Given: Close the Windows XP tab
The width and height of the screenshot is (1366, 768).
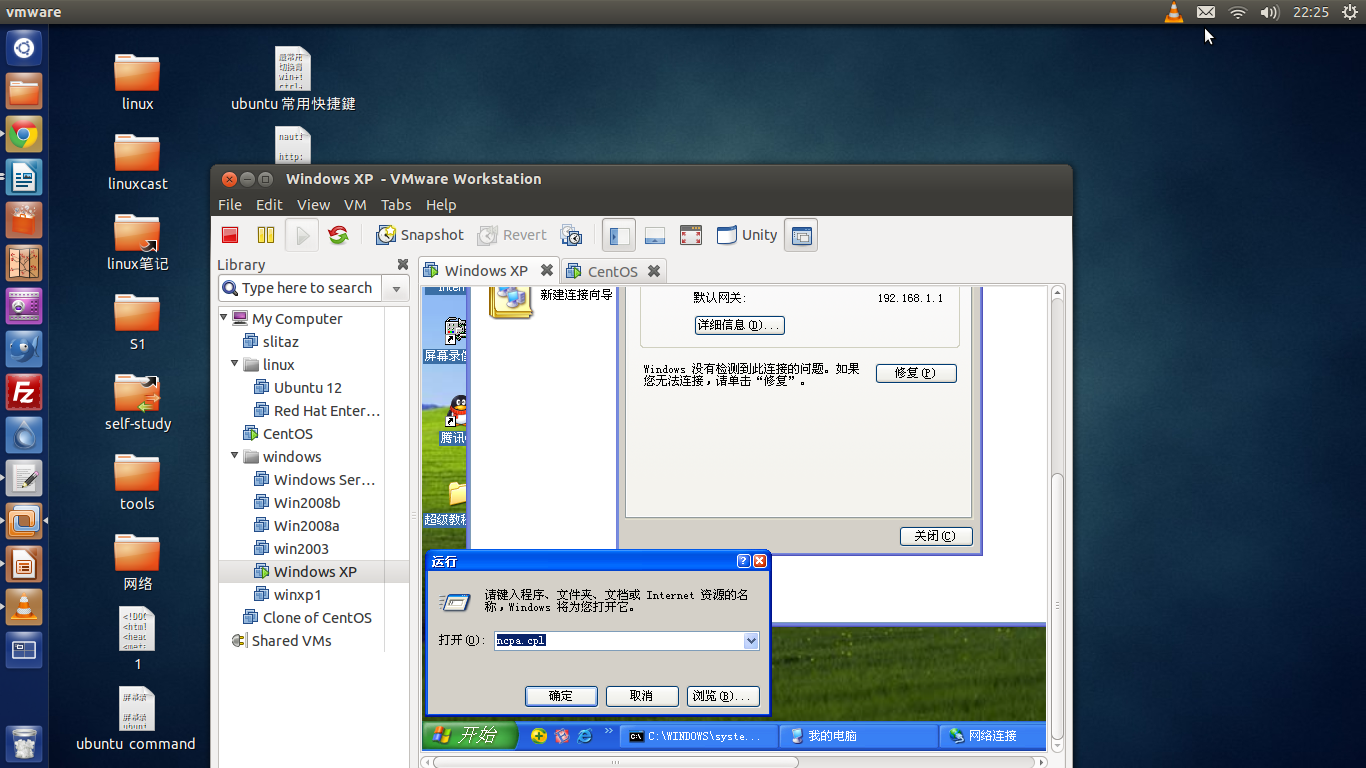Looking at the screenshot, I should point(547,270).
